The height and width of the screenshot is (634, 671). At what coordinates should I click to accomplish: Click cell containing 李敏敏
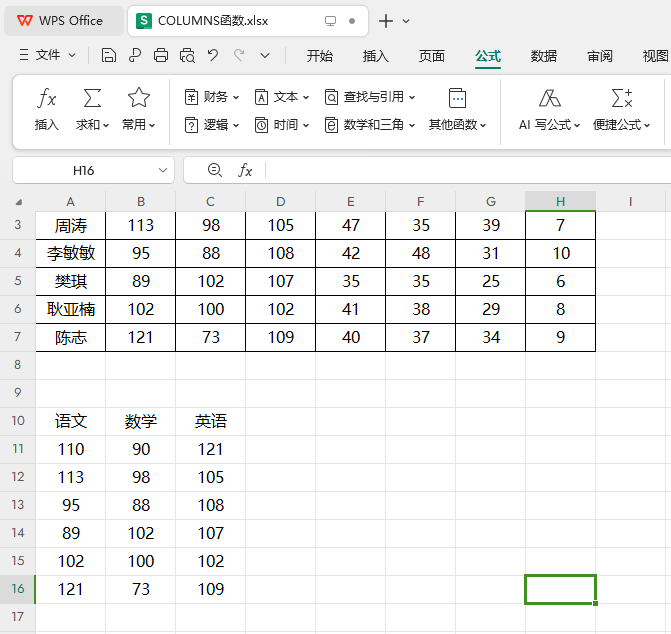pyautogui.click(x=71, y=253)
